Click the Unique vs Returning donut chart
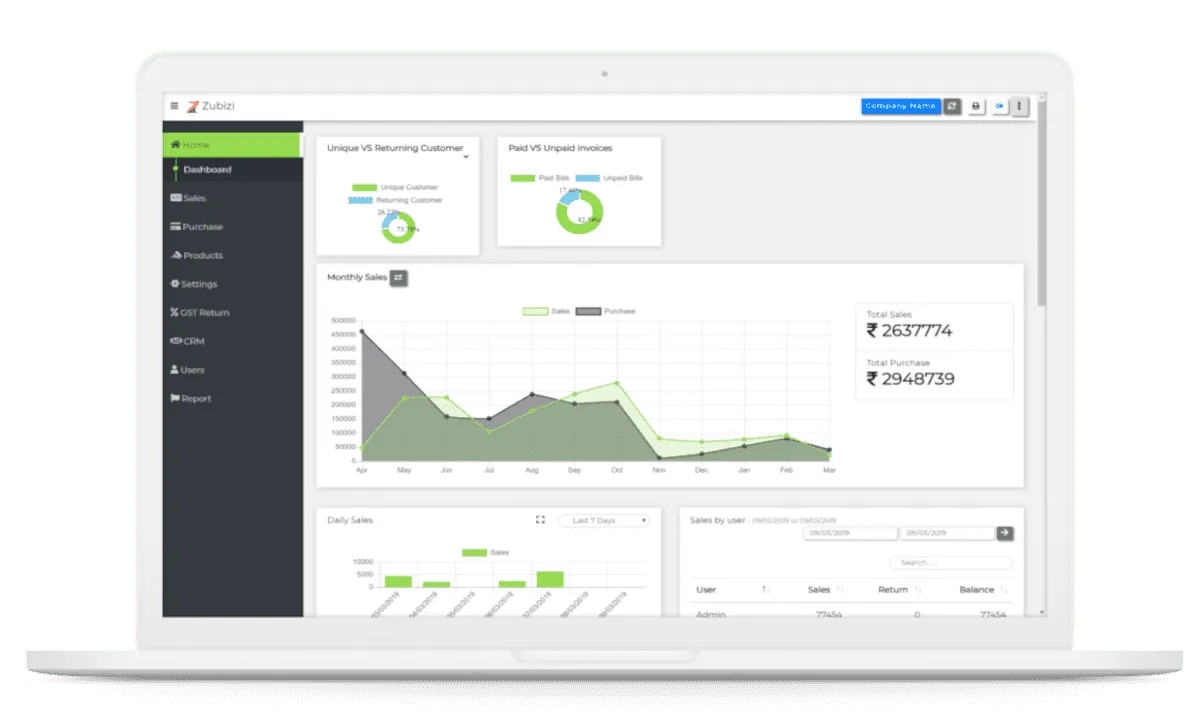1204x722 pixels. point(398,227)
